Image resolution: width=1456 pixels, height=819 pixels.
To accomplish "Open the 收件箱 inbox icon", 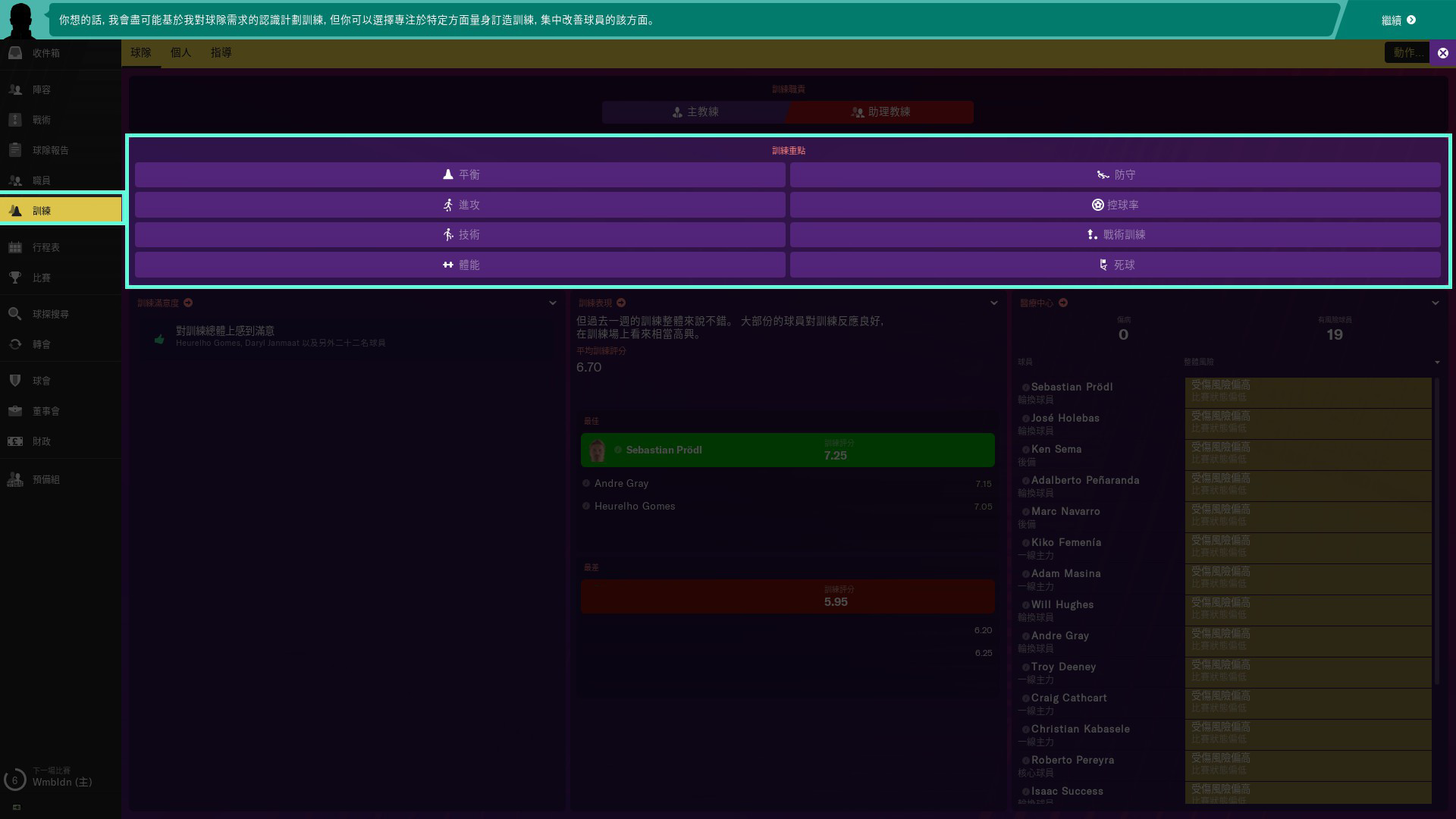I will pyautogui.click(x=15, y=53).
